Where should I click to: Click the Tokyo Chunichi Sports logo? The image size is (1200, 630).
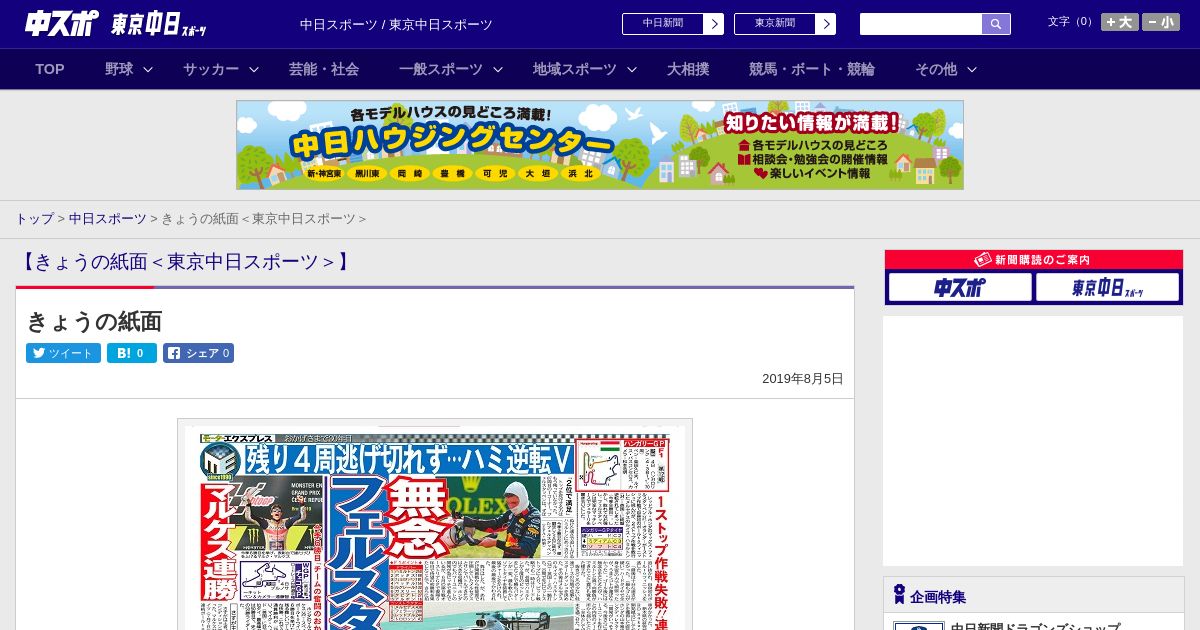click(159, 24)
